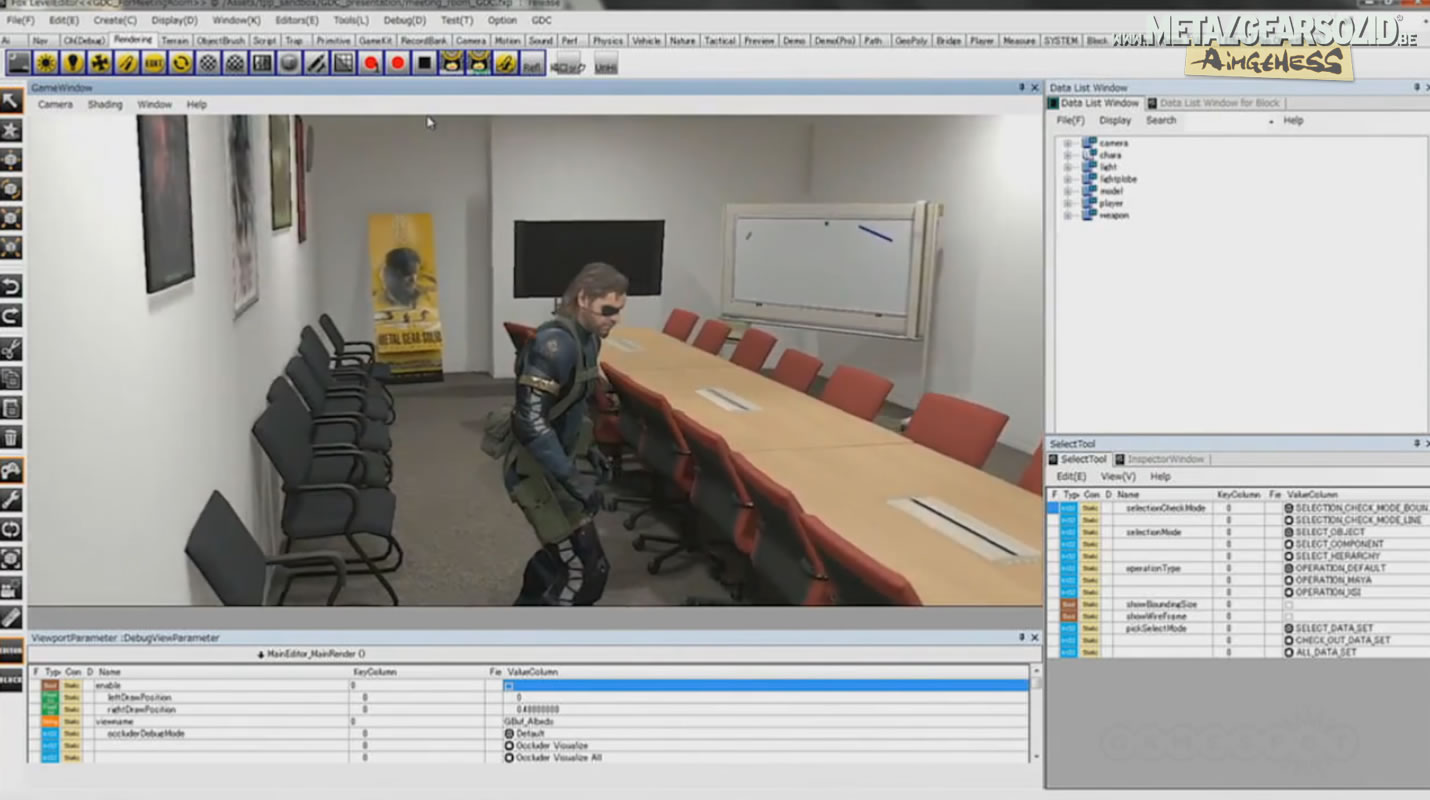Click the black stop square icon

(x=425, y=63)
